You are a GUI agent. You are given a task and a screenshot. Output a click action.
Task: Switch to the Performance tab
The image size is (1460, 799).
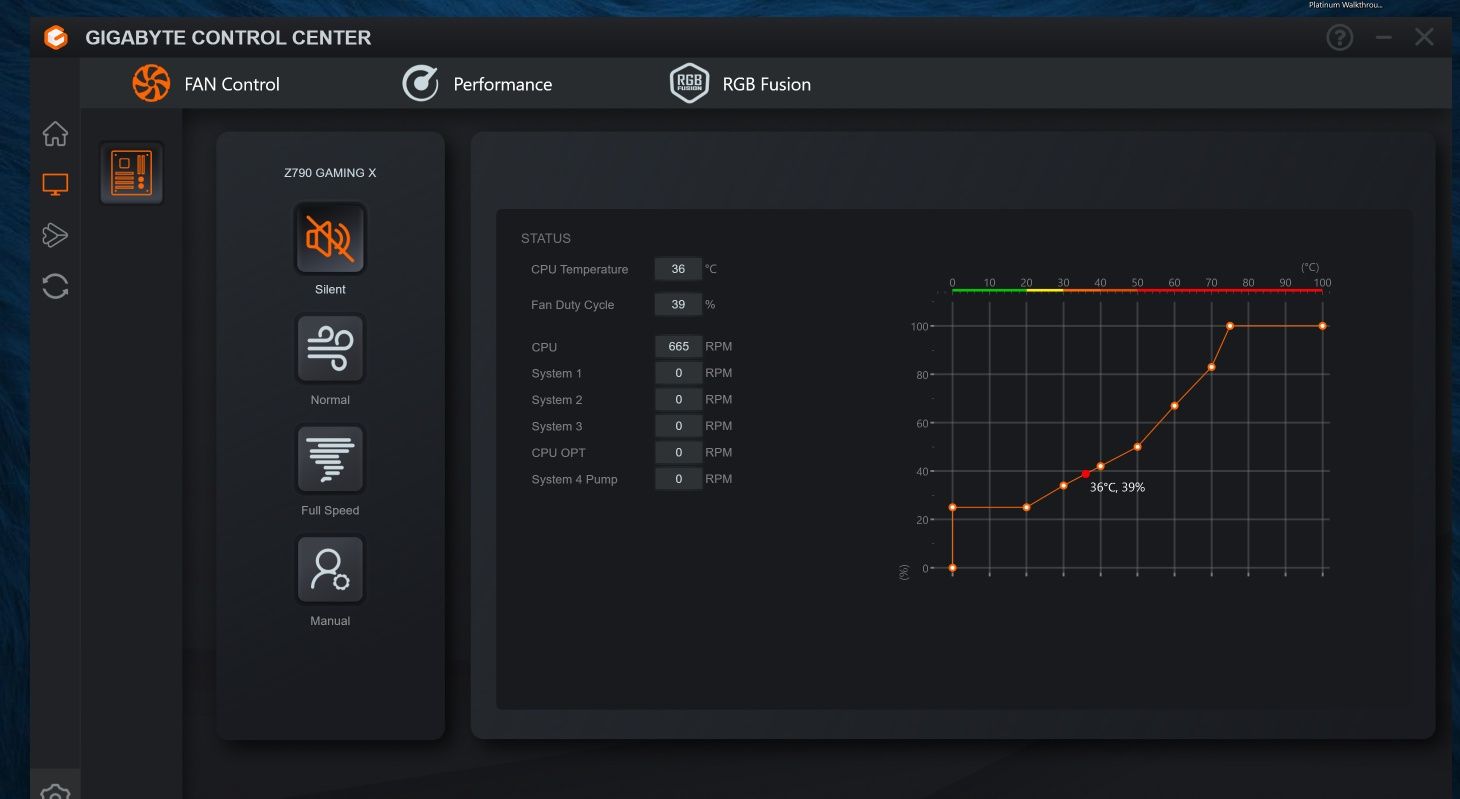click(477, 84)
